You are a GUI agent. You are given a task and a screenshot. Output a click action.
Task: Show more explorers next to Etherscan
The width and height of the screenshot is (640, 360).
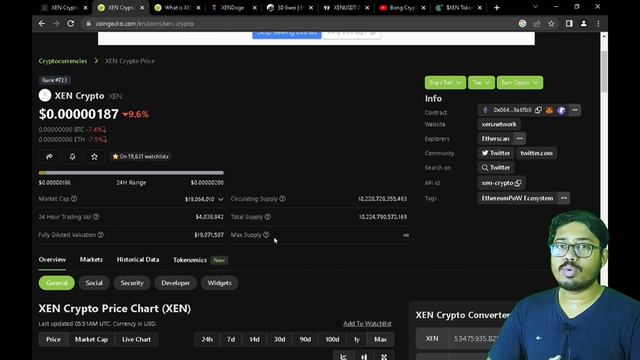point(520,138)
